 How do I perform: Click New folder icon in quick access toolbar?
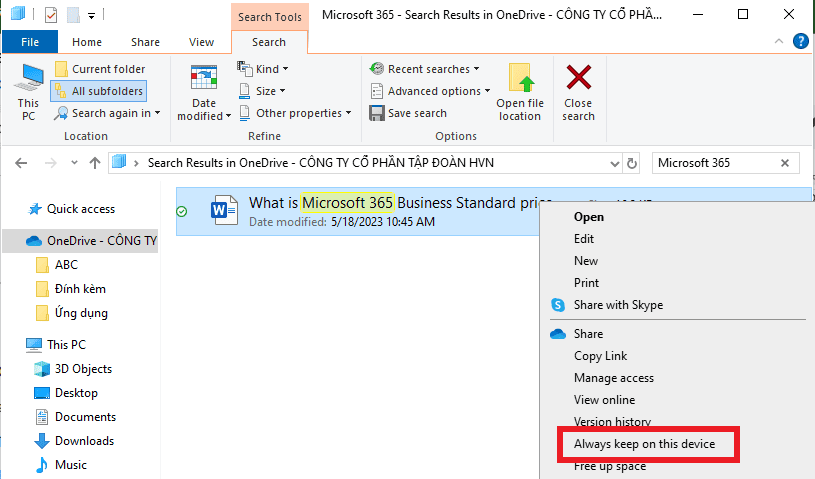click(72, 15)
